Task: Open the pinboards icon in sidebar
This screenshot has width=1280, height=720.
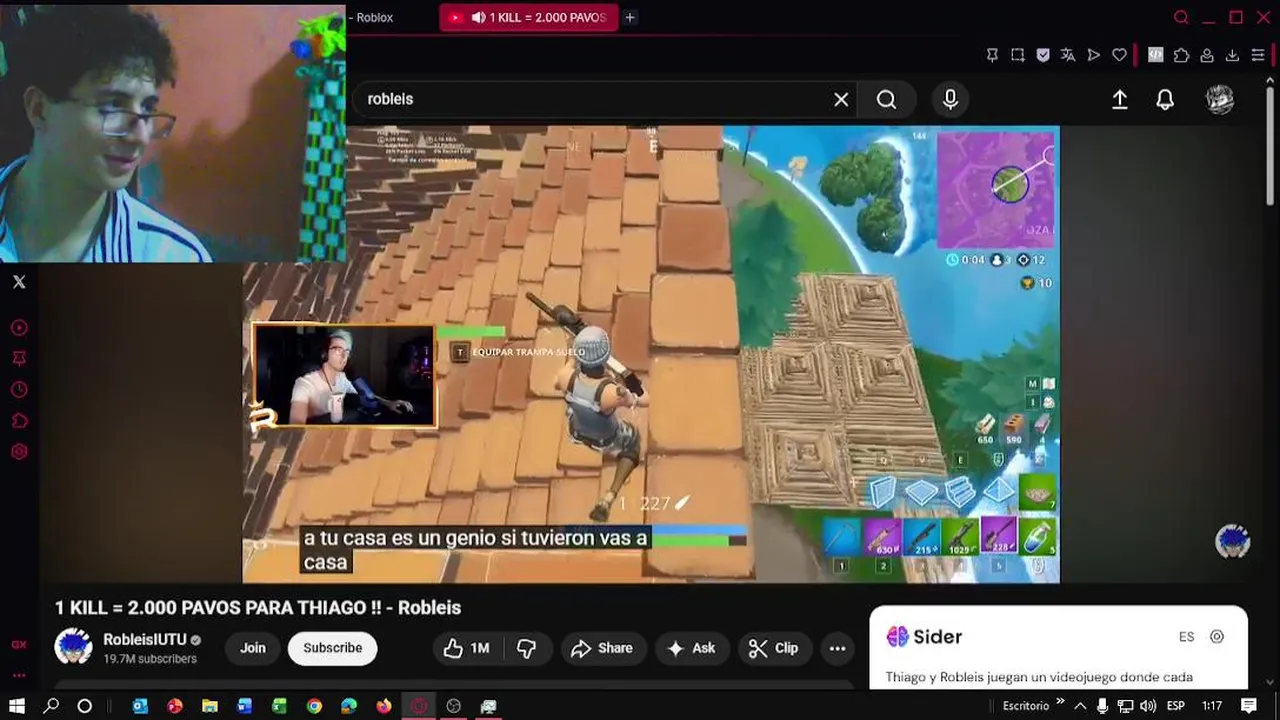Action: tap(19, 358)
